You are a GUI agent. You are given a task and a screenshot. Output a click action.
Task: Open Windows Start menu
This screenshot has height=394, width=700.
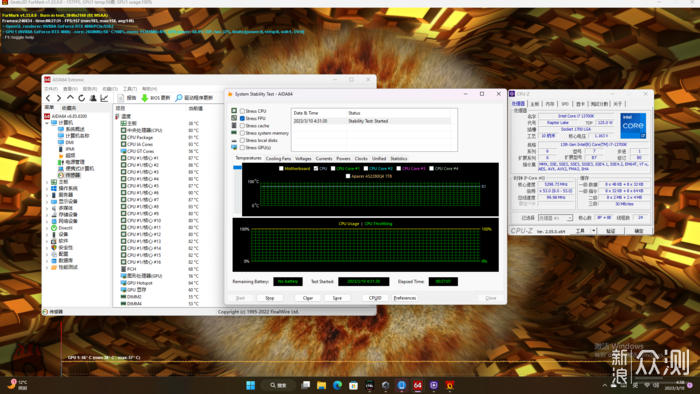point(250,385)
